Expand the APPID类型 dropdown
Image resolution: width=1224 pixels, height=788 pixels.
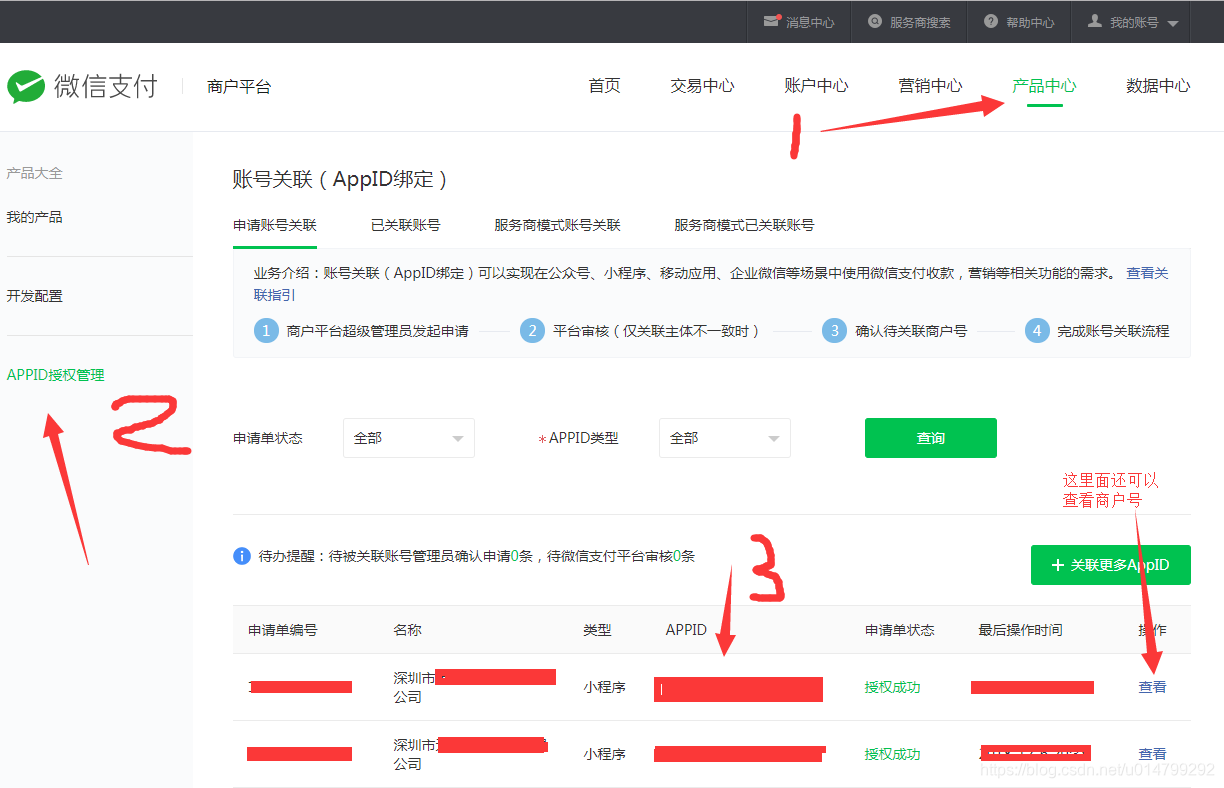(724, 438)
